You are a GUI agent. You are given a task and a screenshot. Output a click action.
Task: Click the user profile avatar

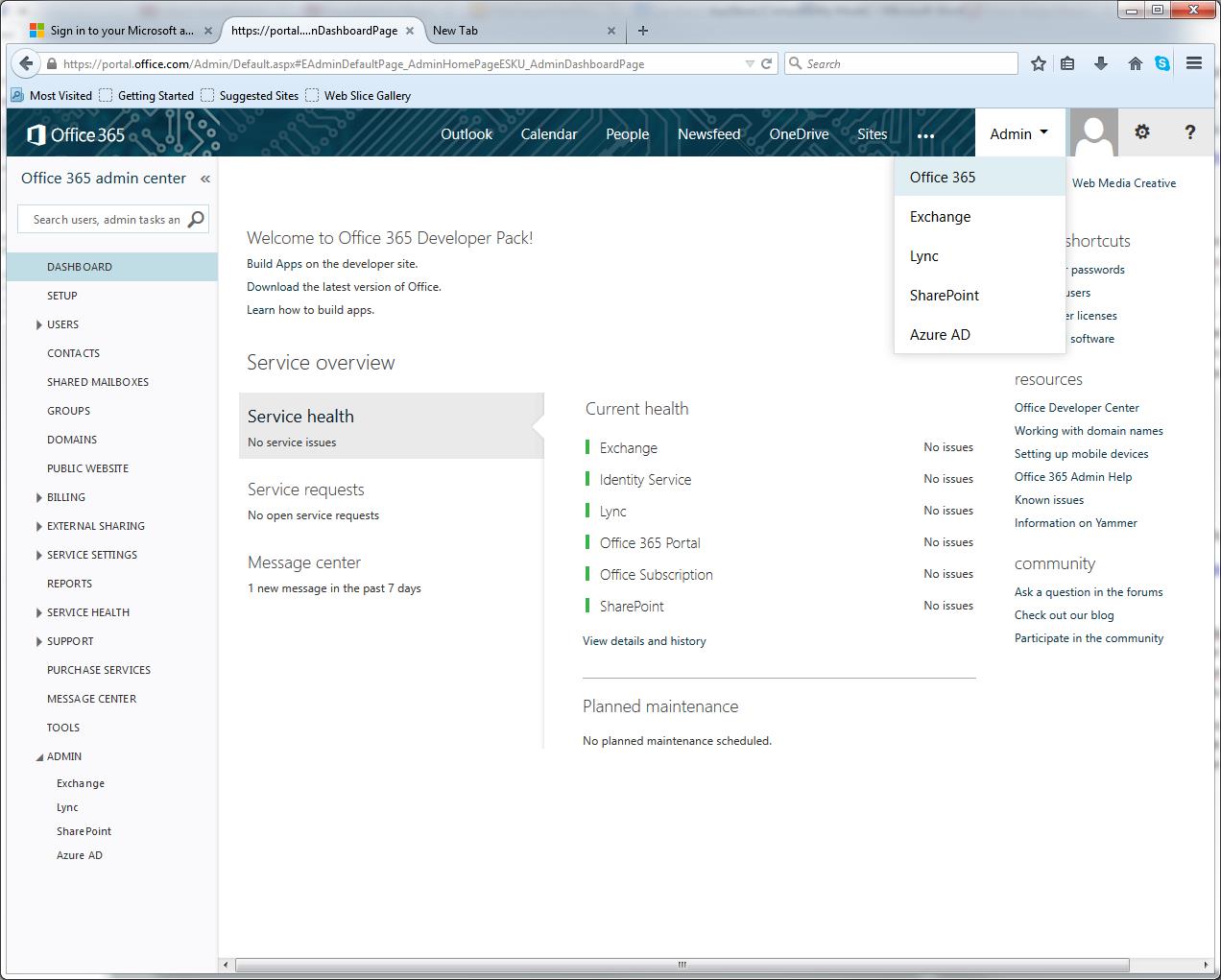click(1094, 132)
